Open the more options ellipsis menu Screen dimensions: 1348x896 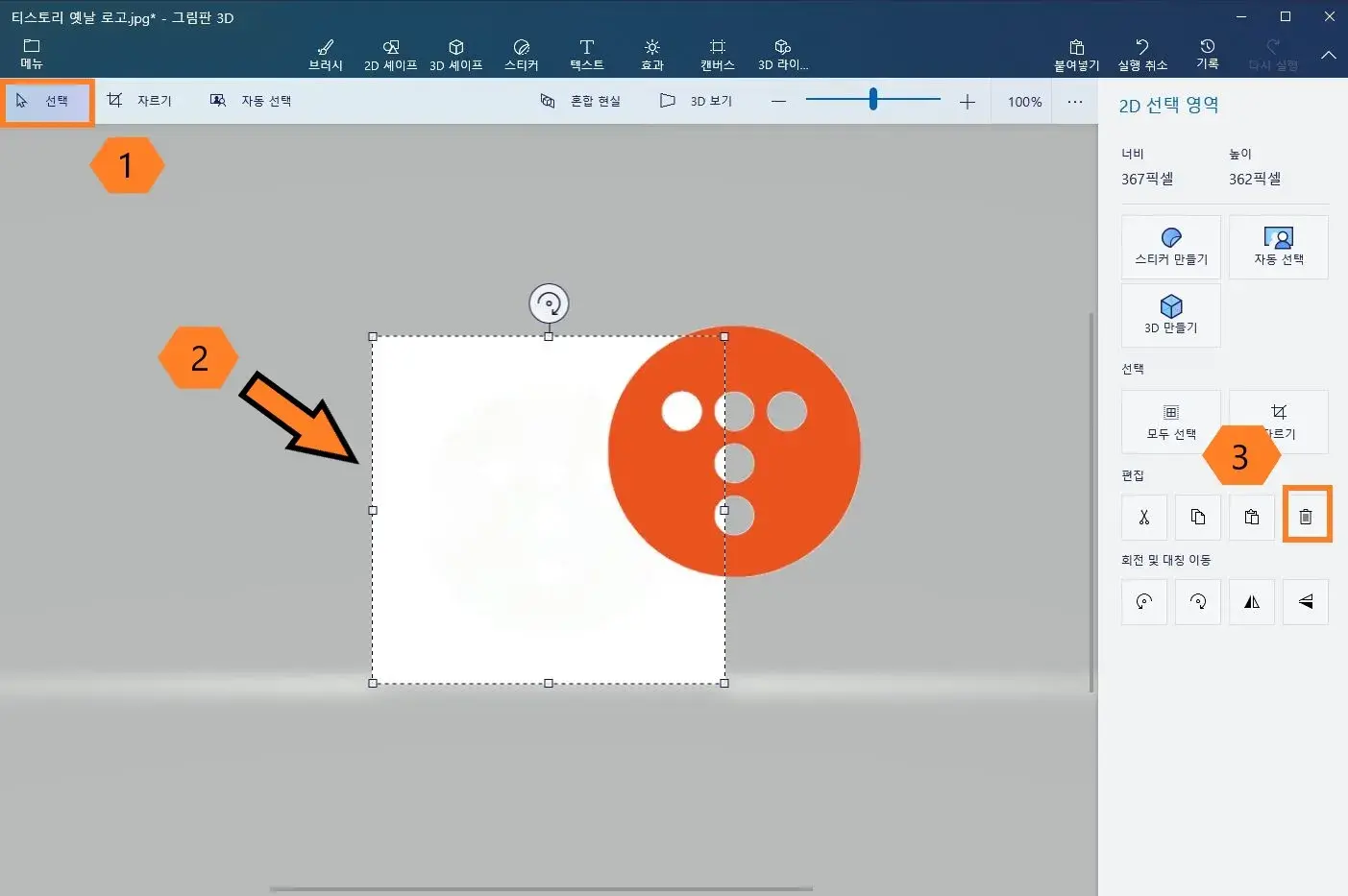pyautogui.click(x=1075, y=102)
